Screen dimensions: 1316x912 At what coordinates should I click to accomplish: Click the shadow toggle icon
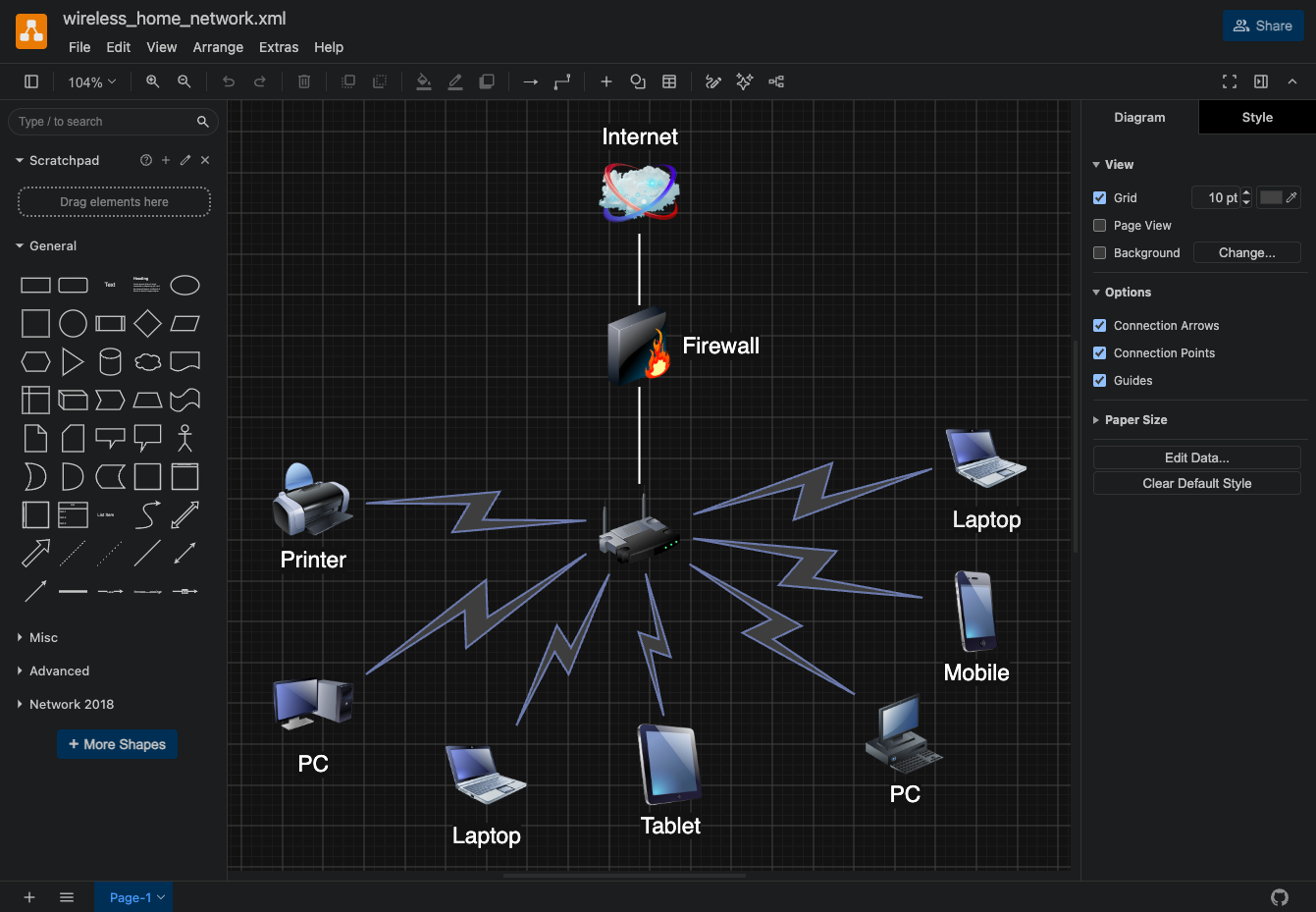(487, 81)
